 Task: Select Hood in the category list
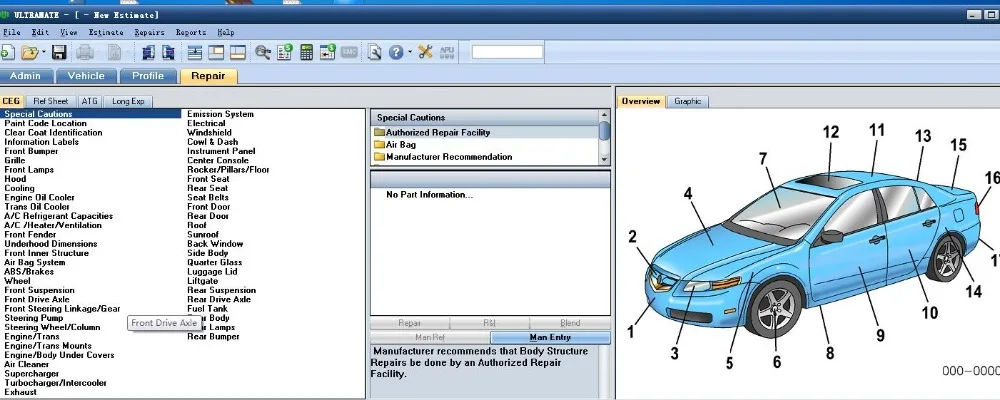pos(15,179)
